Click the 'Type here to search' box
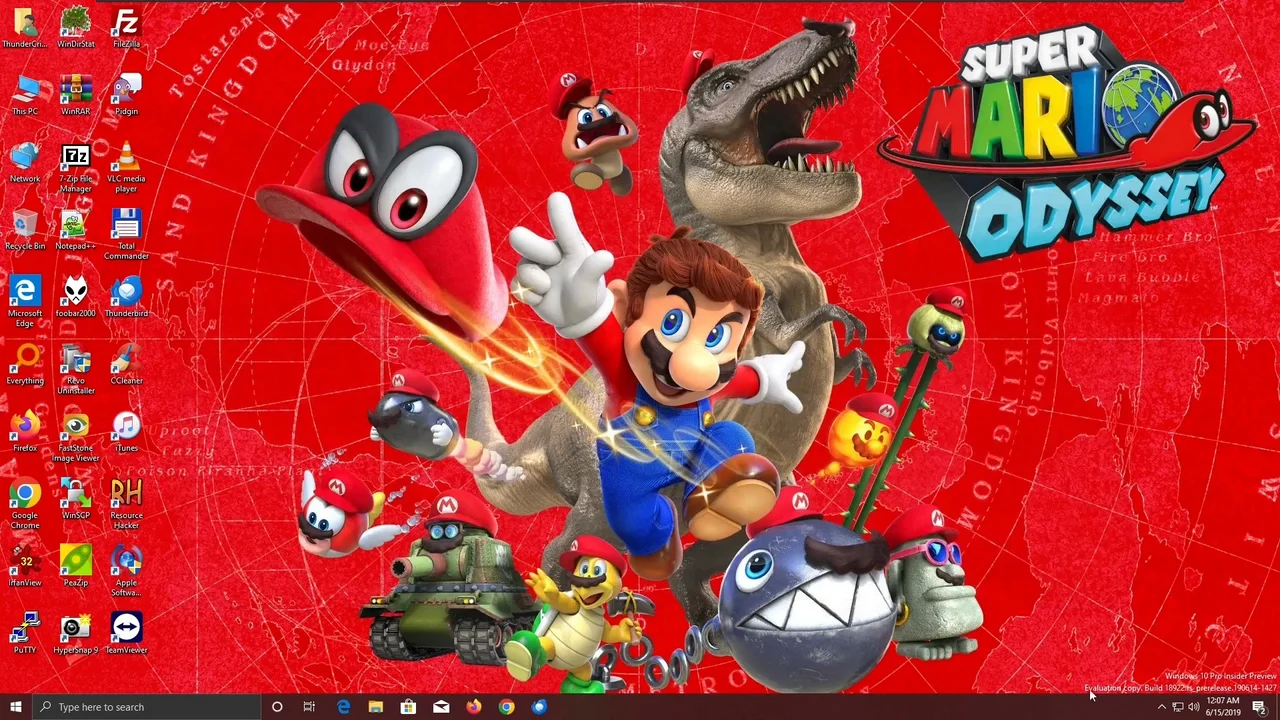 [146, 707]
